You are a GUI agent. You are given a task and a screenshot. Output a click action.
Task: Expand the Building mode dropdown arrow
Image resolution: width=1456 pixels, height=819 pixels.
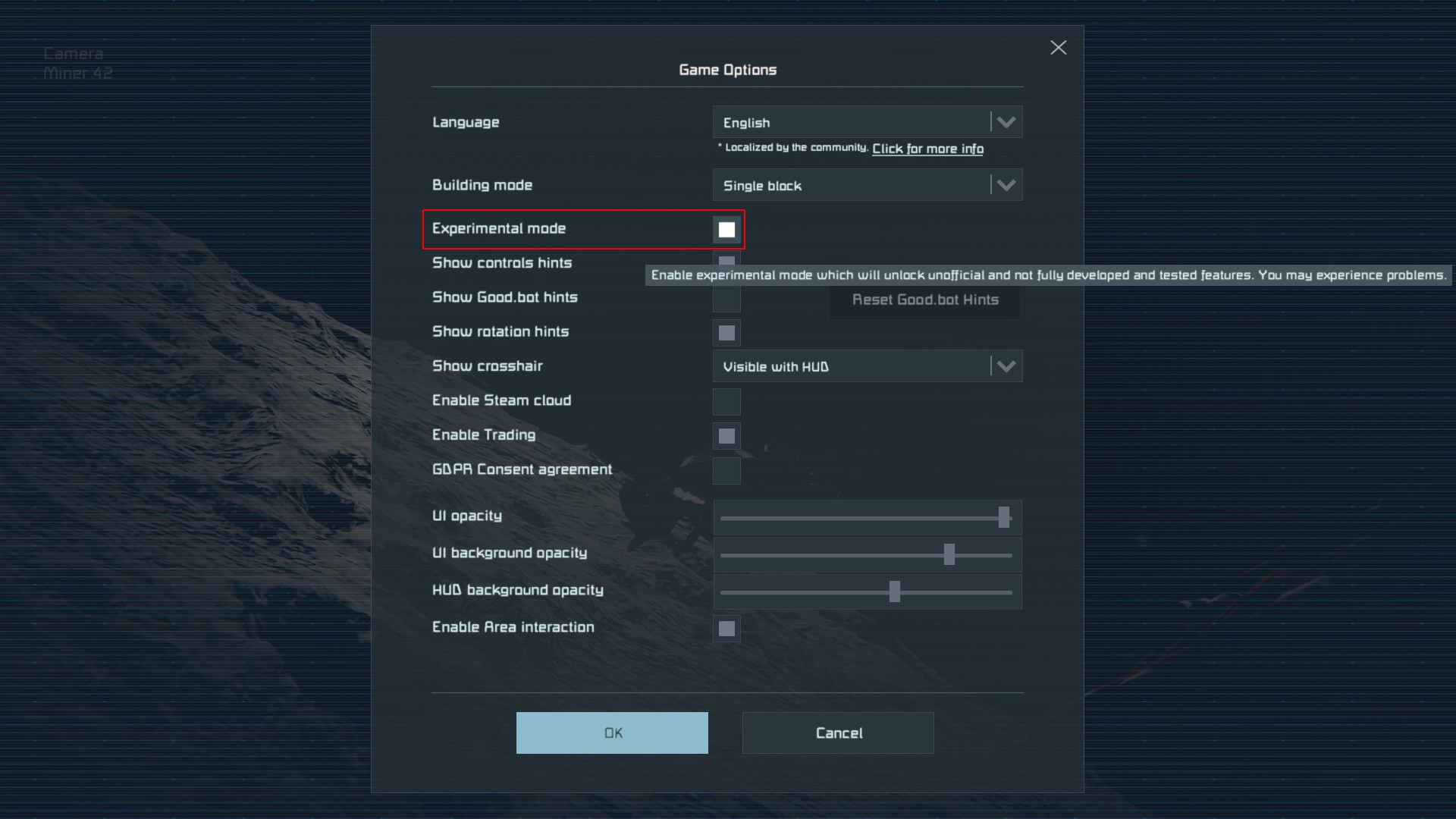[x=1006, y=185]
